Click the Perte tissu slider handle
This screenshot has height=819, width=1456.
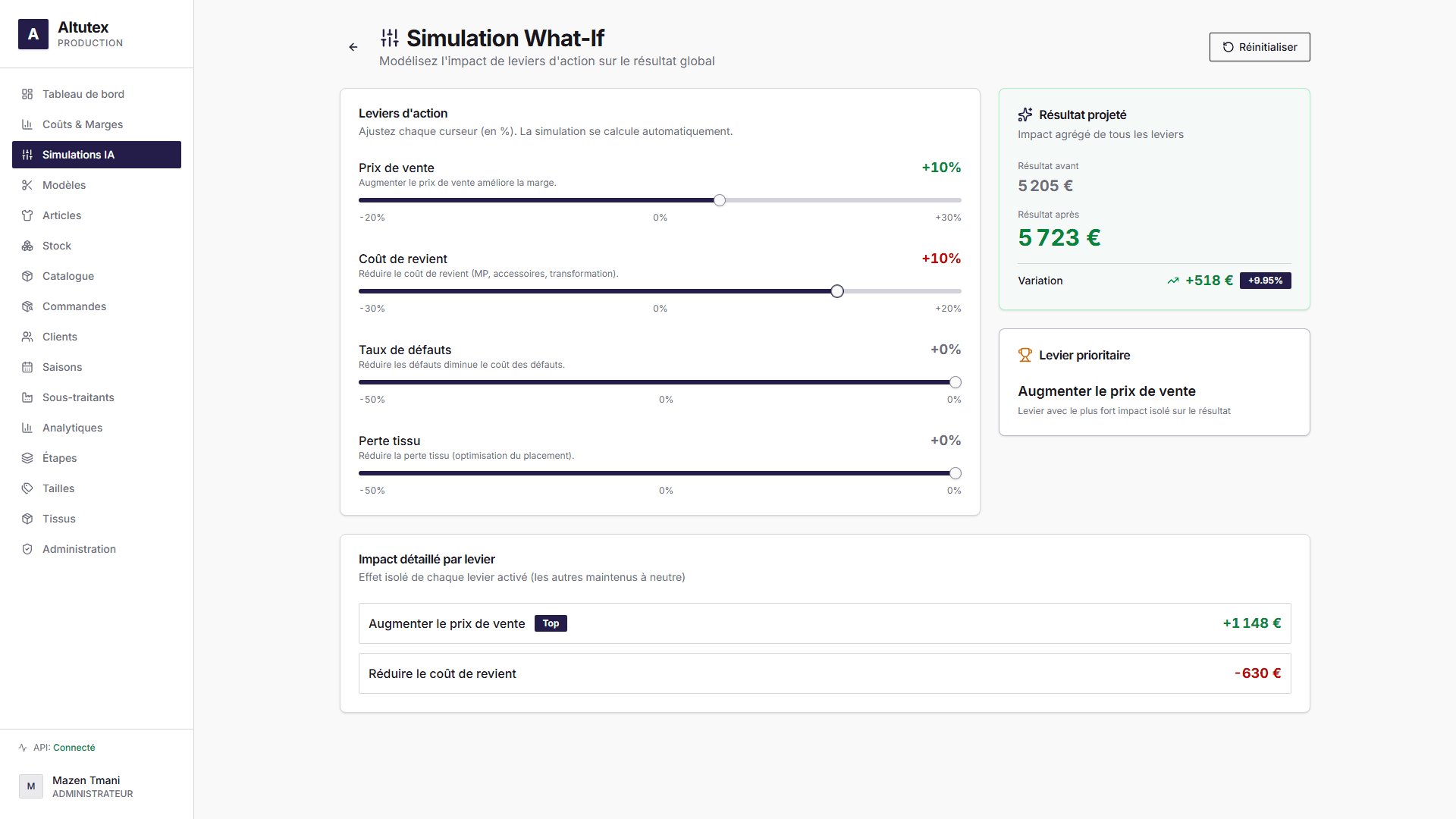955,473
